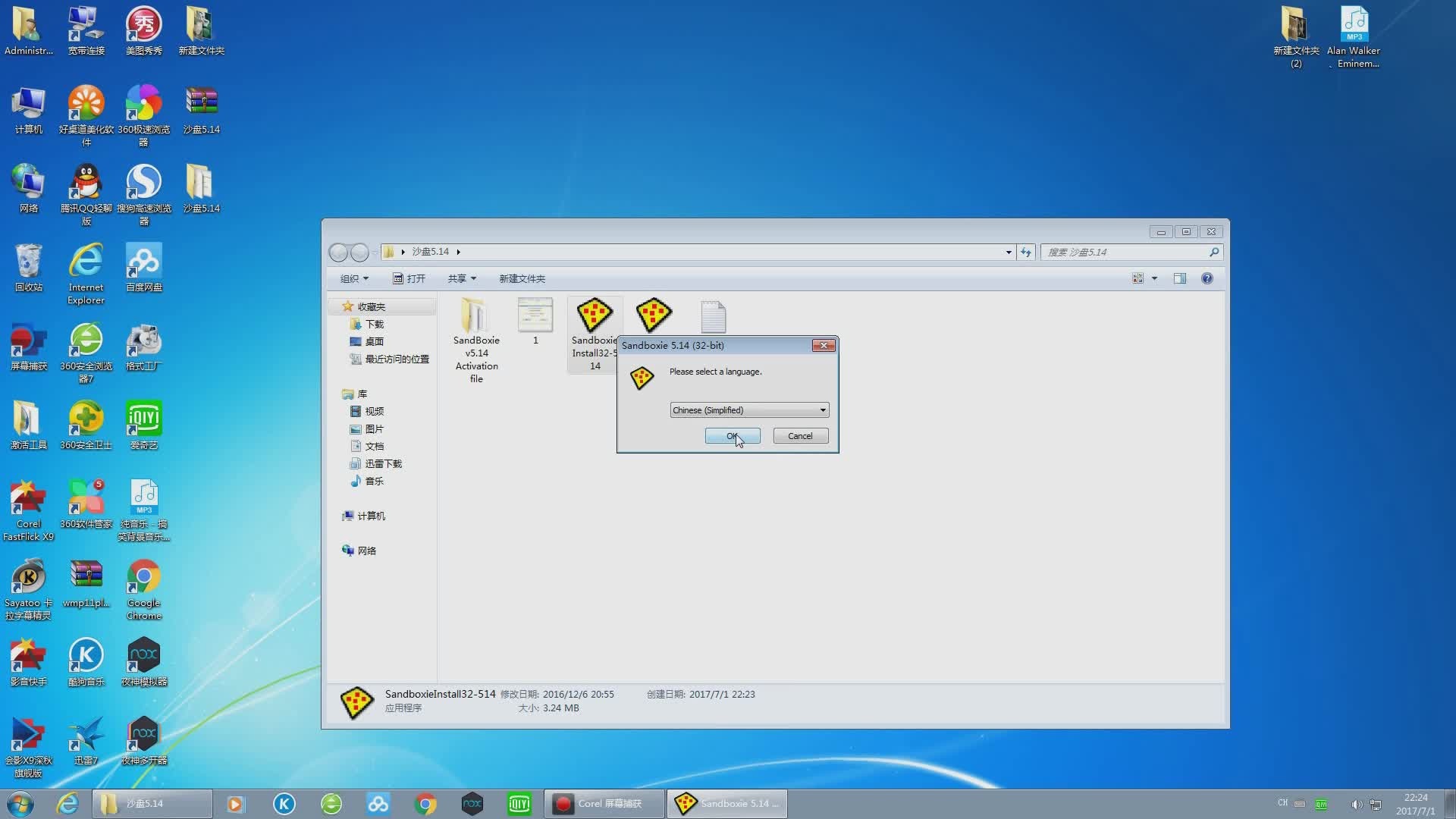
Task: Select the 沙盘5.14 archive desktop icon
Action: [x=202, y=111]
